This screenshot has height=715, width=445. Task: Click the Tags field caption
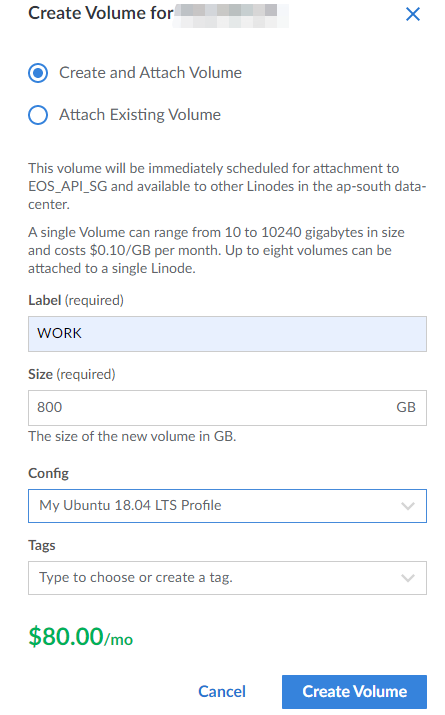click(42, 545)
